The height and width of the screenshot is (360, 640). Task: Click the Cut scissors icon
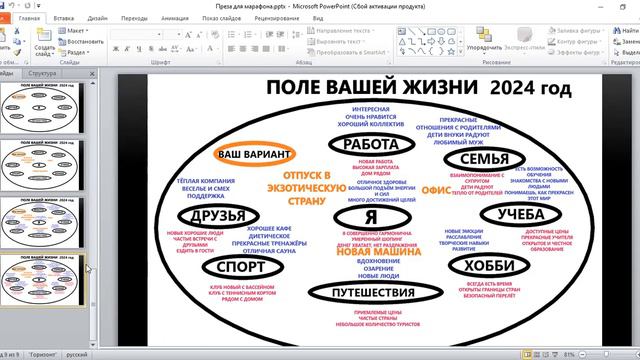click(x=17, y=31)
